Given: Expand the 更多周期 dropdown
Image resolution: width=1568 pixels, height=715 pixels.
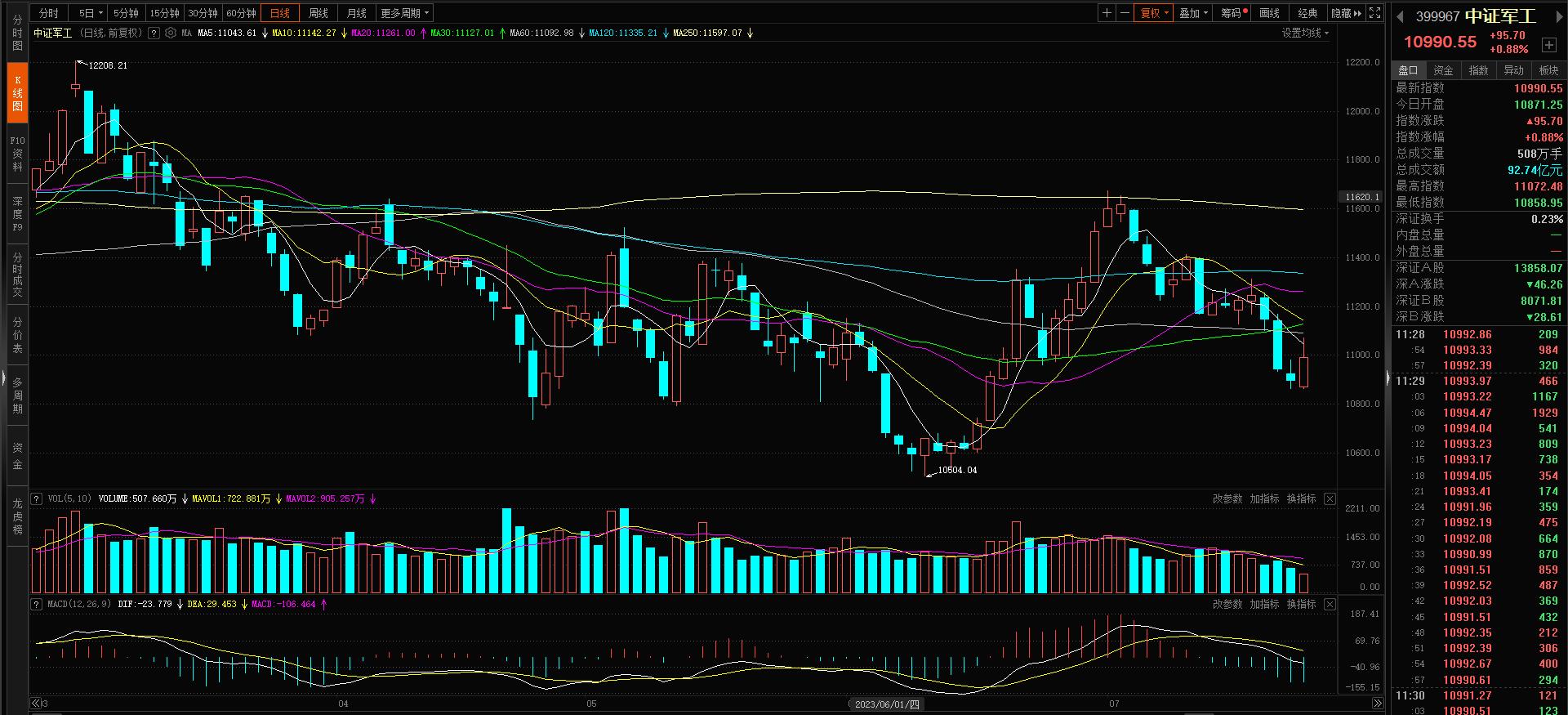Looking at the screenshot, I should (404, 13).
